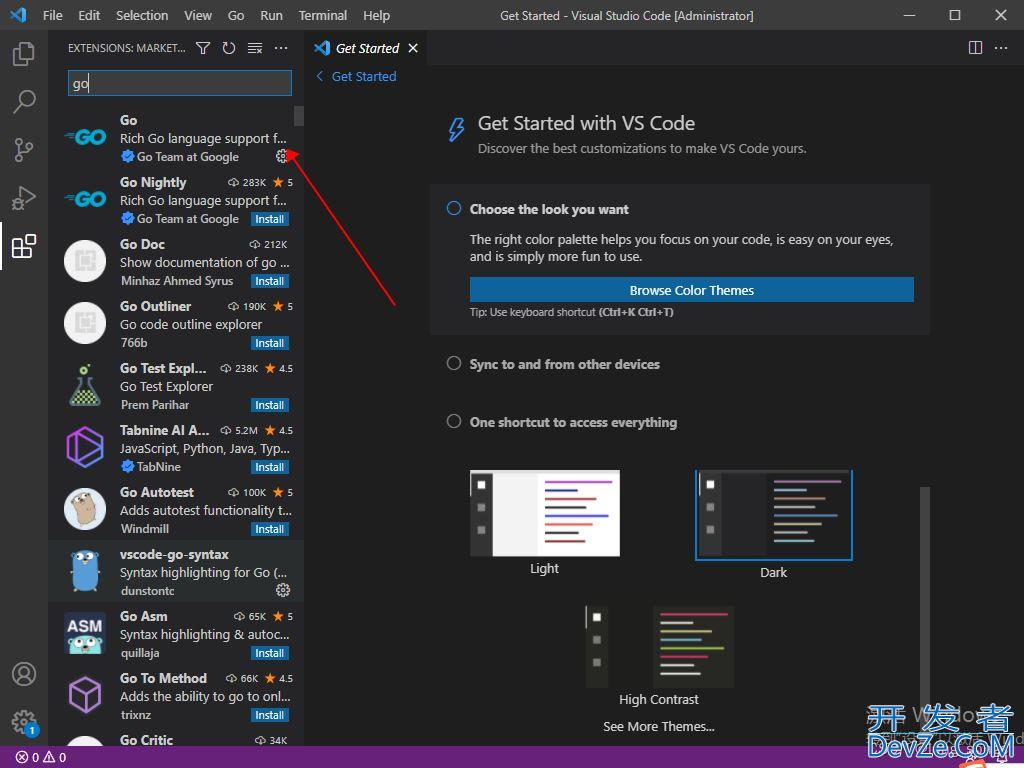Image resolution: width=1024 pixels, height=768 pixels.
Task: Close the Get Started tab
Action: [x=413, y=48]
